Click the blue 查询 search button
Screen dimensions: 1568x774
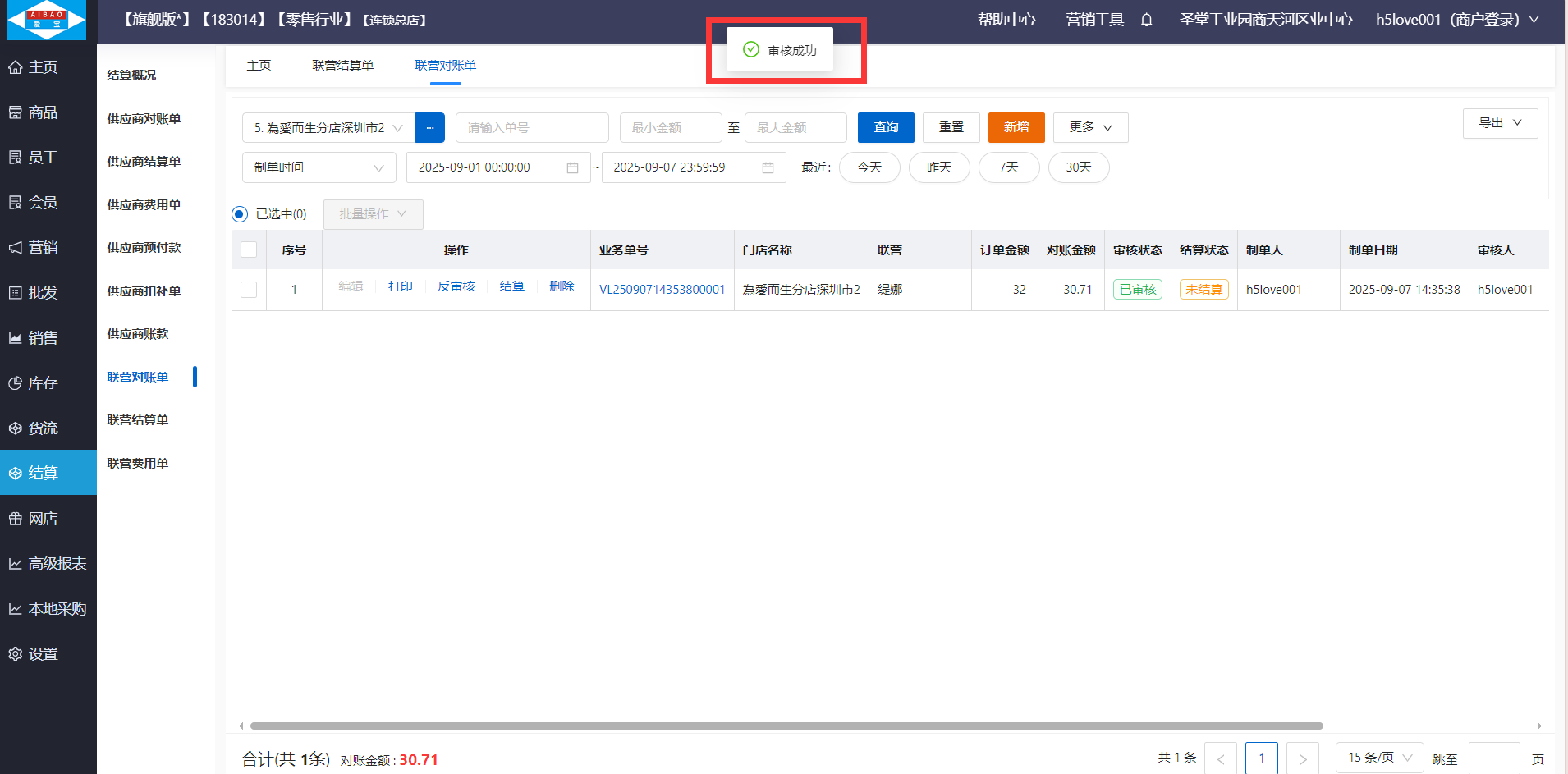[x=885, y=127]
